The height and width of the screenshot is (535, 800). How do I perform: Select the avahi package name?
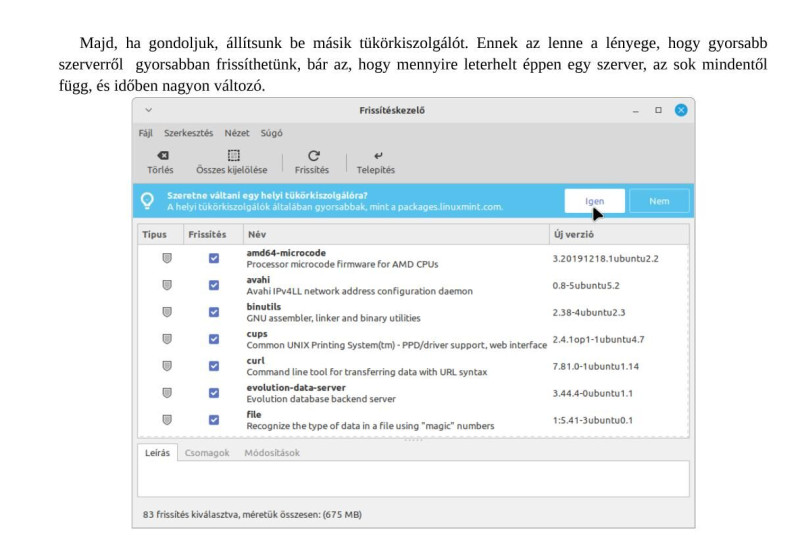(258, 280)
